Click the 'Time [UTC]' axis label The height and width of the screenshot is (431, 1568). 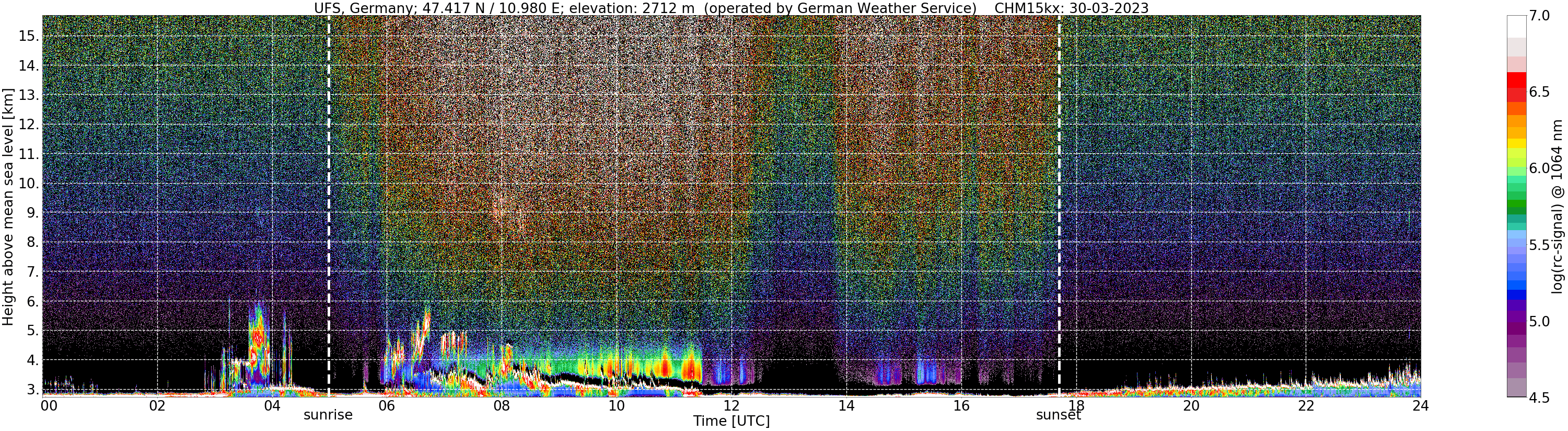731,421
